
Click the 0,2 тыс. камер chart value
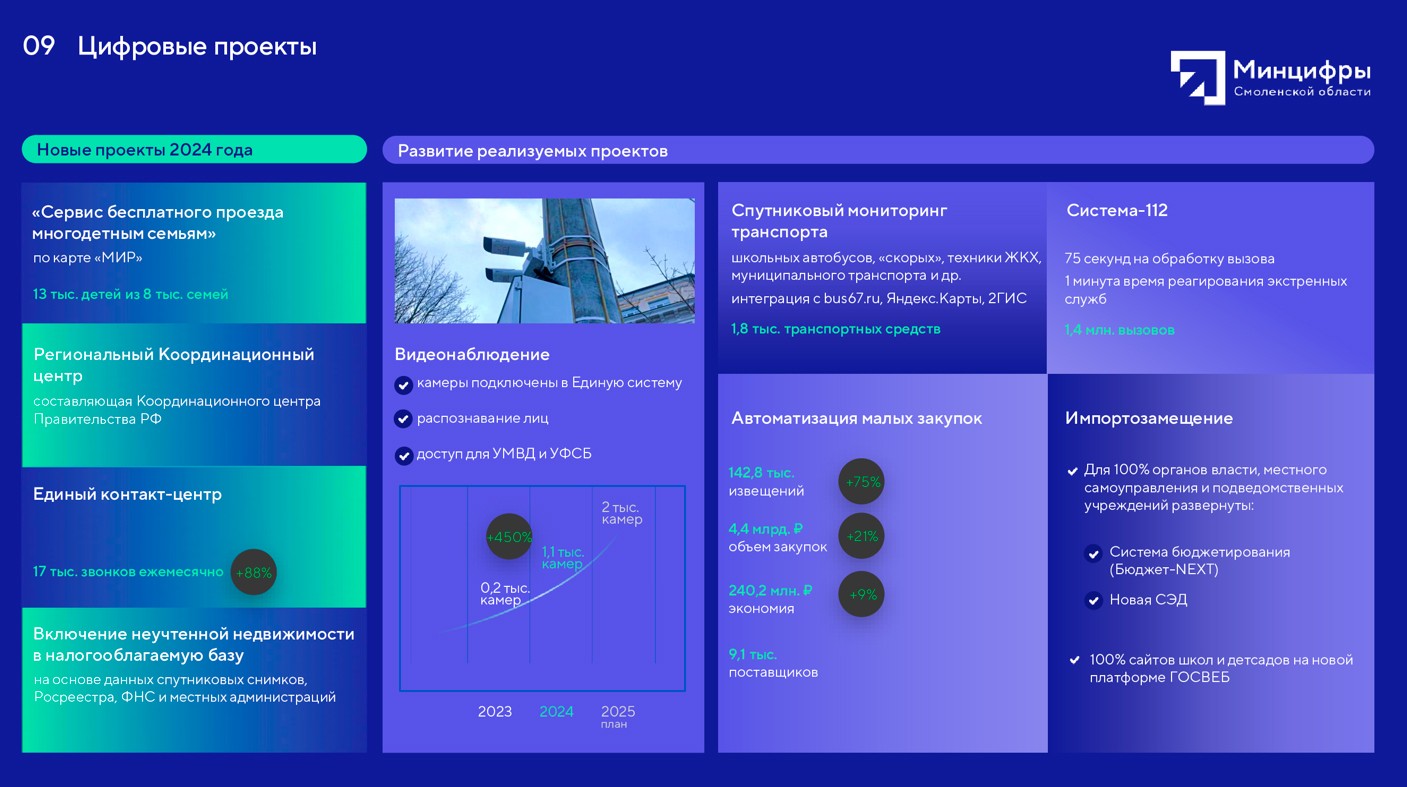click(505, 594)
